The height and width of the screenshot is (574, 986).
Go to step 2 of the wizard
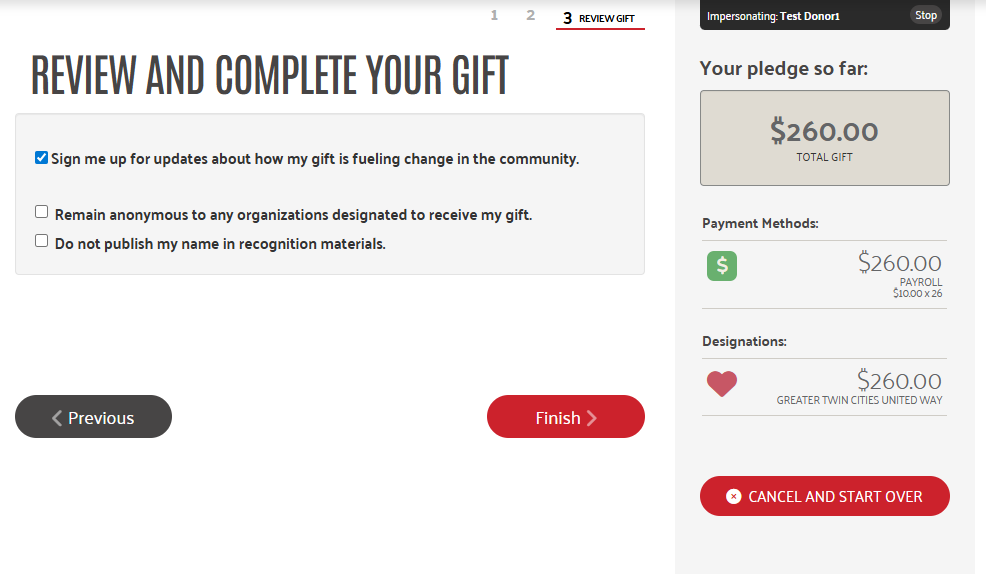[531, 16]
